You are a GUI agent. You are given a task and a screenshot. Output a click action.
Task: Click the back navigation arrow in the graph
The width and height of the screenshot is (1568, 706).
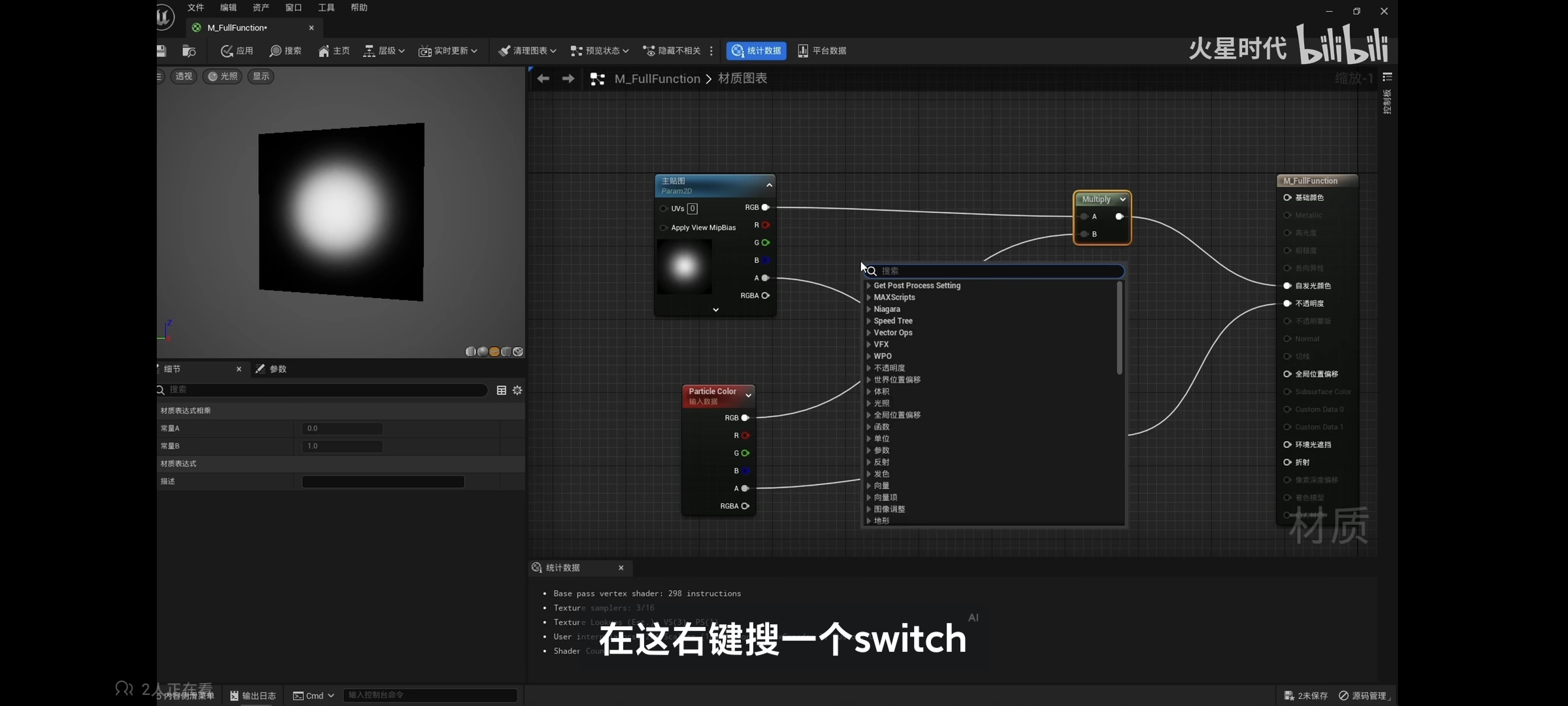pyautogui.click(x=543, y=78)
